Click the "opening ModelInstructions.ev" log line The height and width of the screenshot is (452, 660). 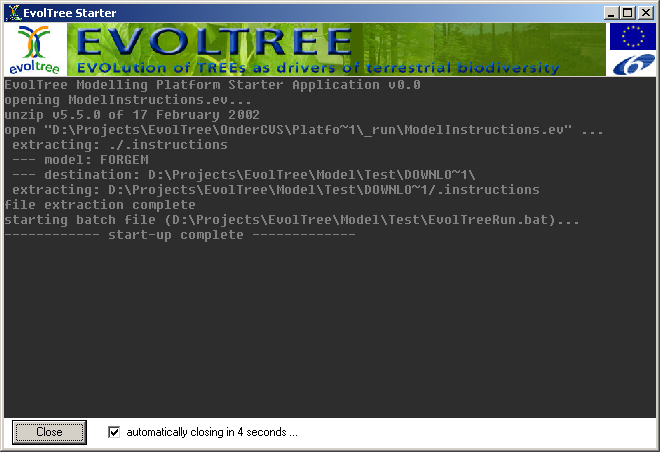point(128,100)
